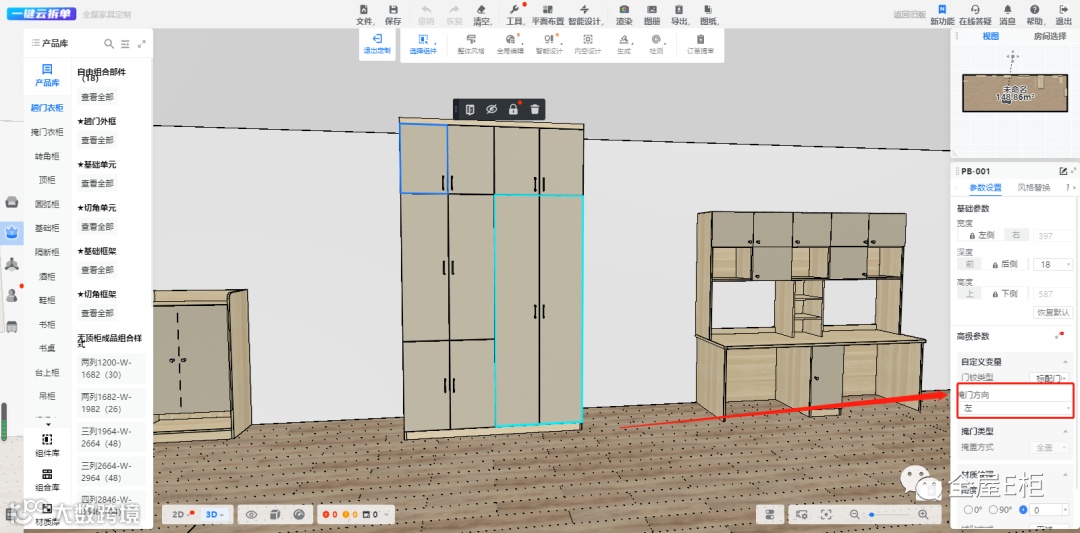Toggle the eye visibility button in bottom bar
1080x533 pixels.
click(x=251, y=514)
